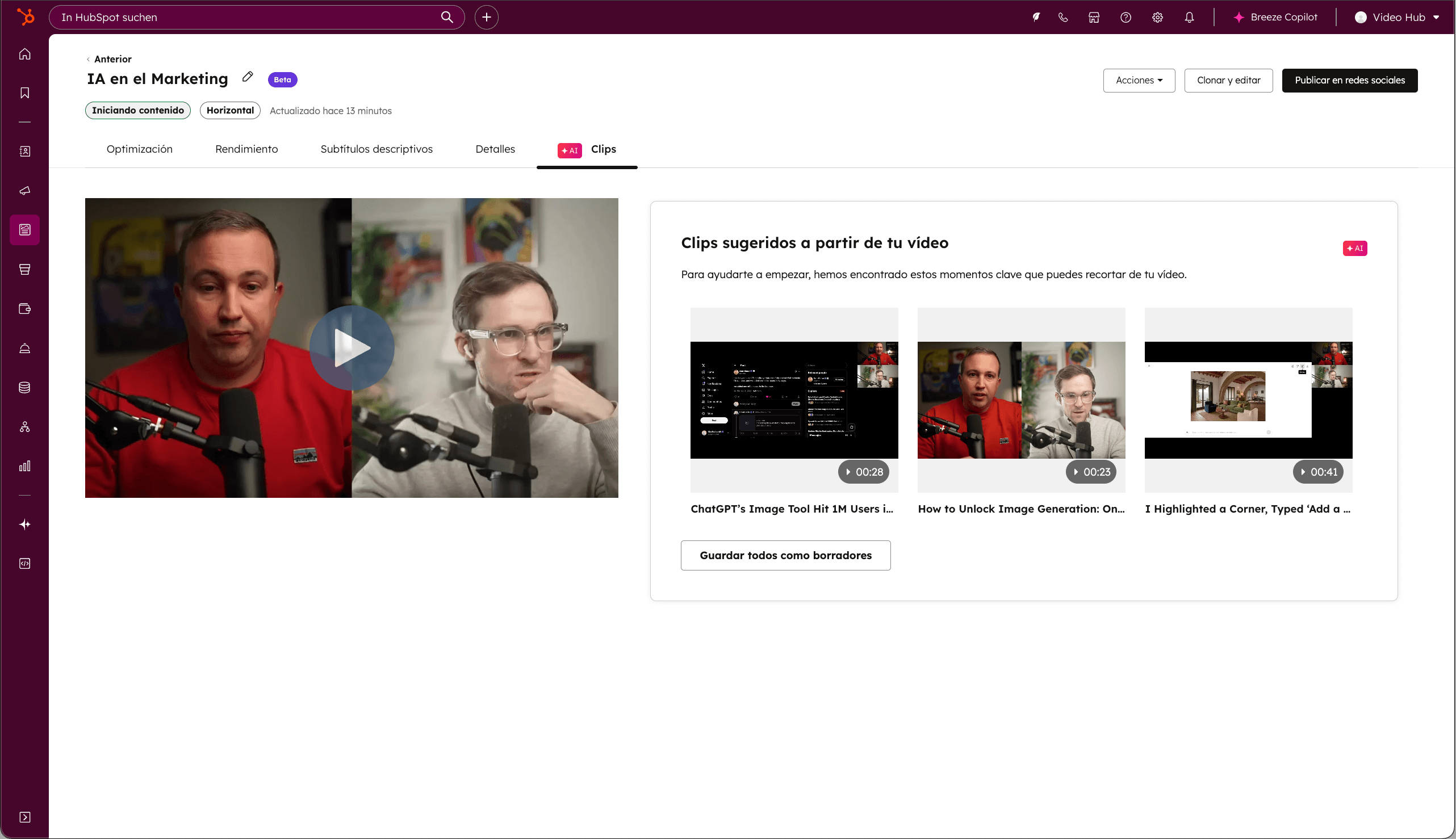The width and height of the screenshot is (1456, 839).
Task: Click Guardar todos como borradores button
Action: point(785,556)
